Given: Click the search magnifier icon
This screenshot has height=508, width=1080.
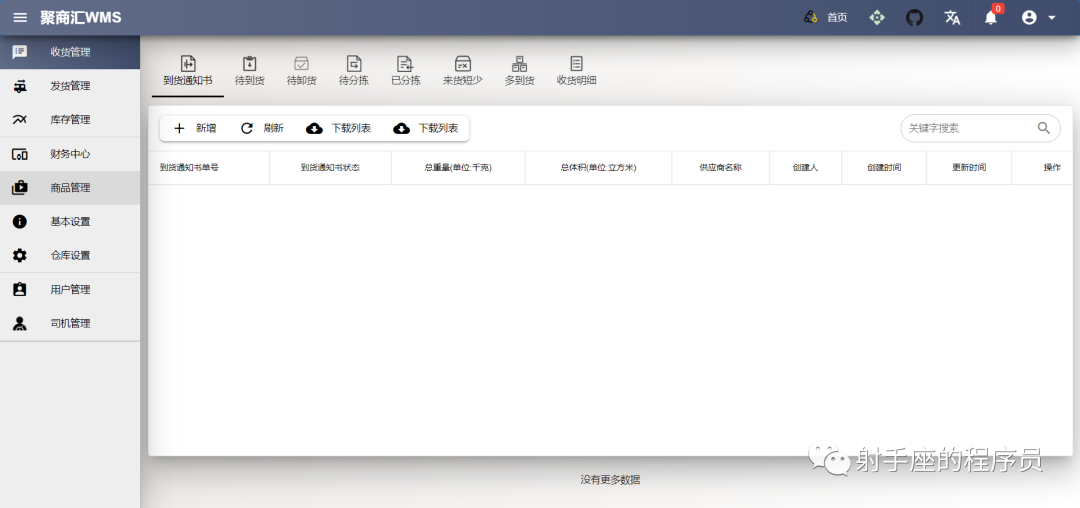Looking at the screenshot, I should coord(1044,127).
